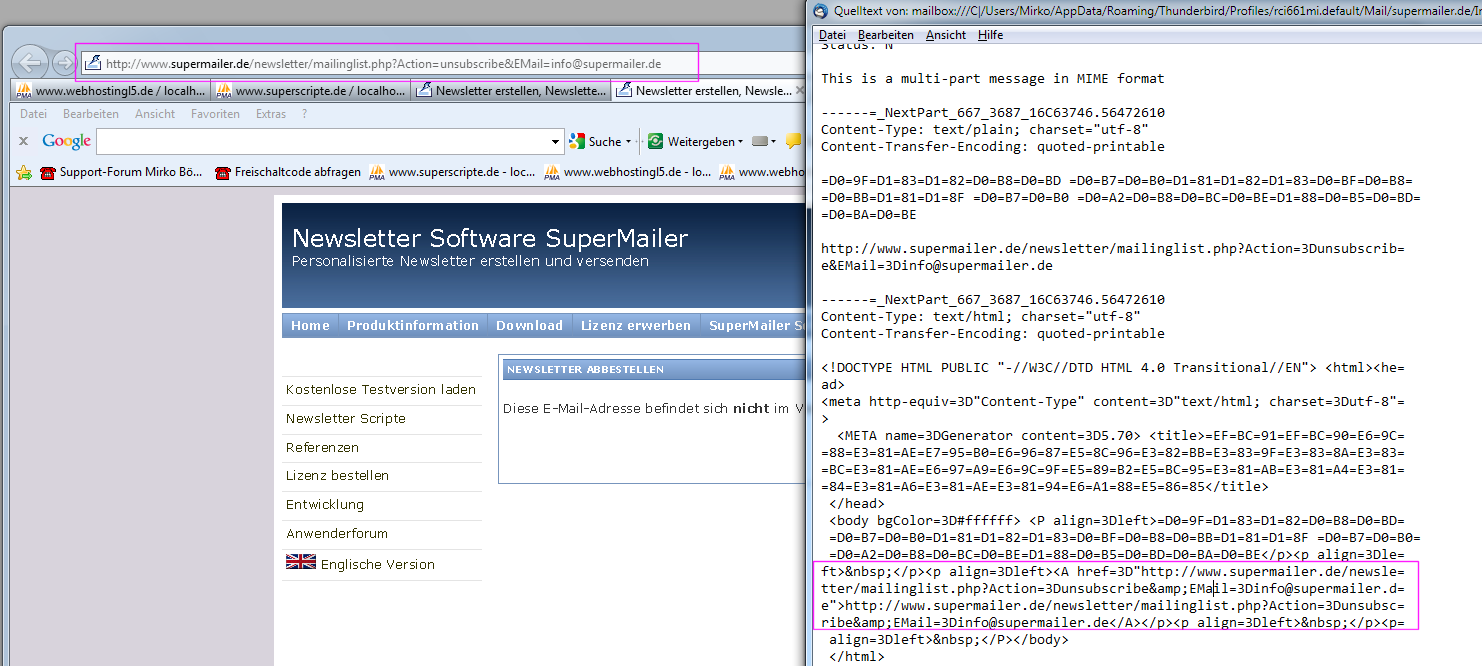The image size is (1482, 666).
Task: Click the Google toolbar logo
Action: [x=66, y=141]
